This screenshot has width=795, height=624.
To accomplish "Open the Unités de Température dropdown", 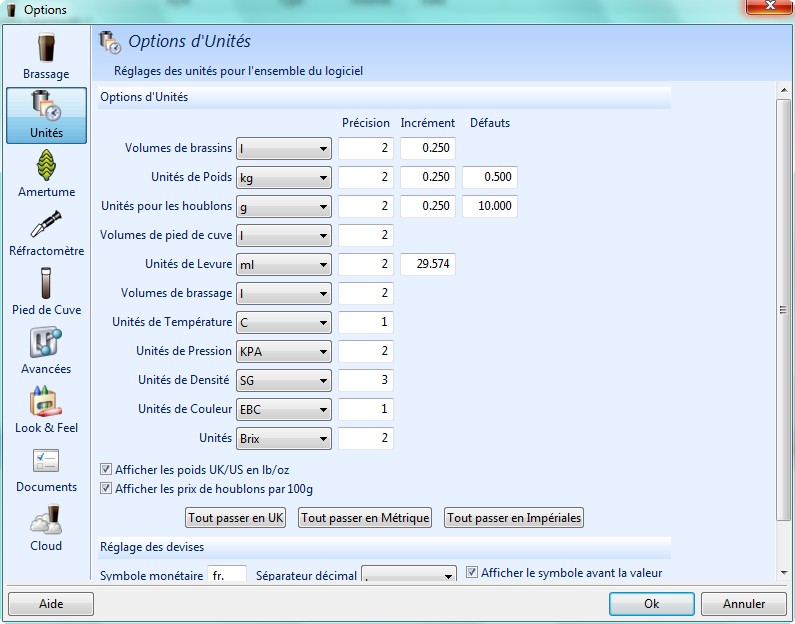I will [x=284, y=323].
